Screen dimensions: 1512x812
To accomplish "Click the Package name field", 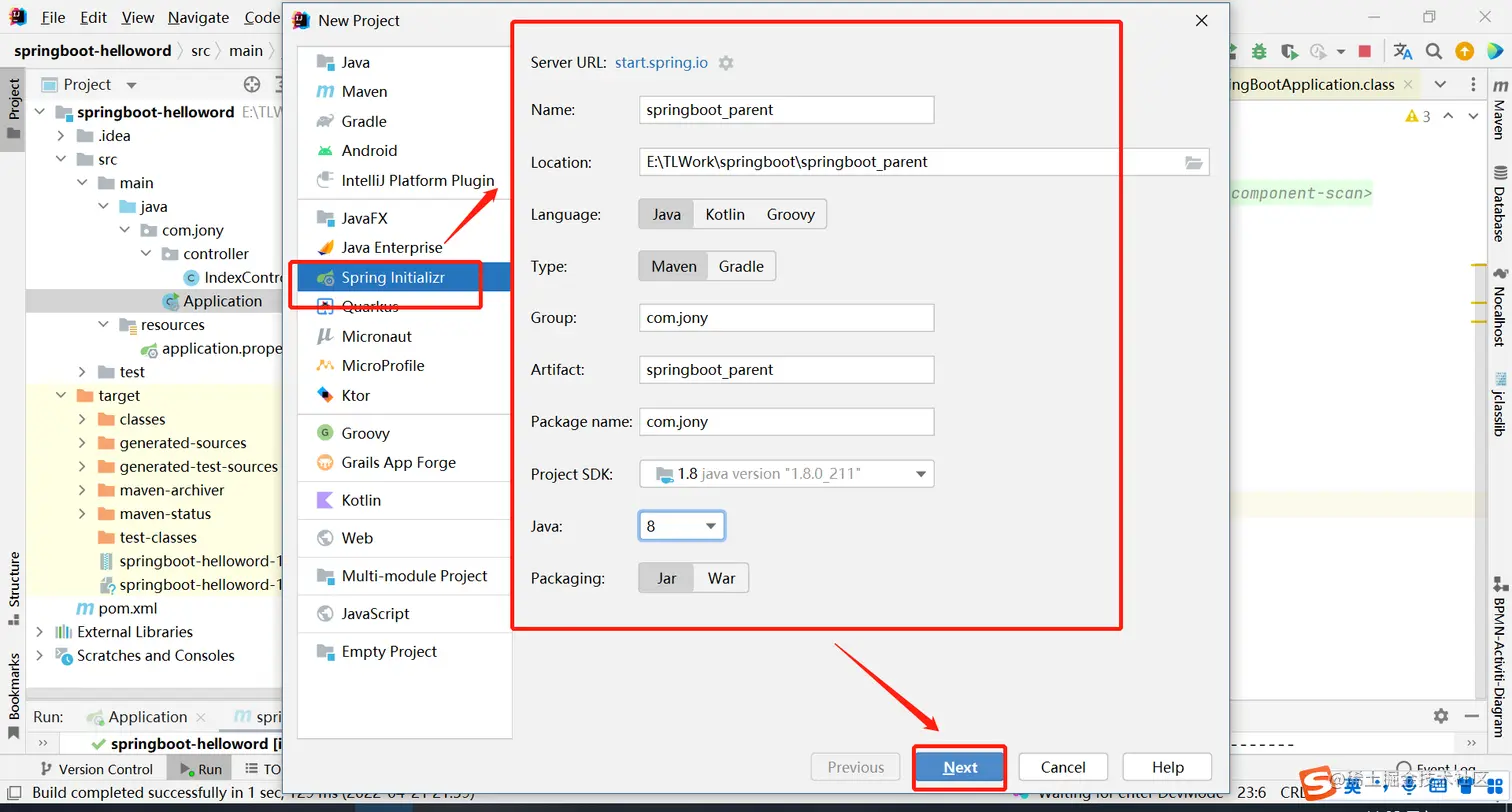I will [x=787, y=422].
